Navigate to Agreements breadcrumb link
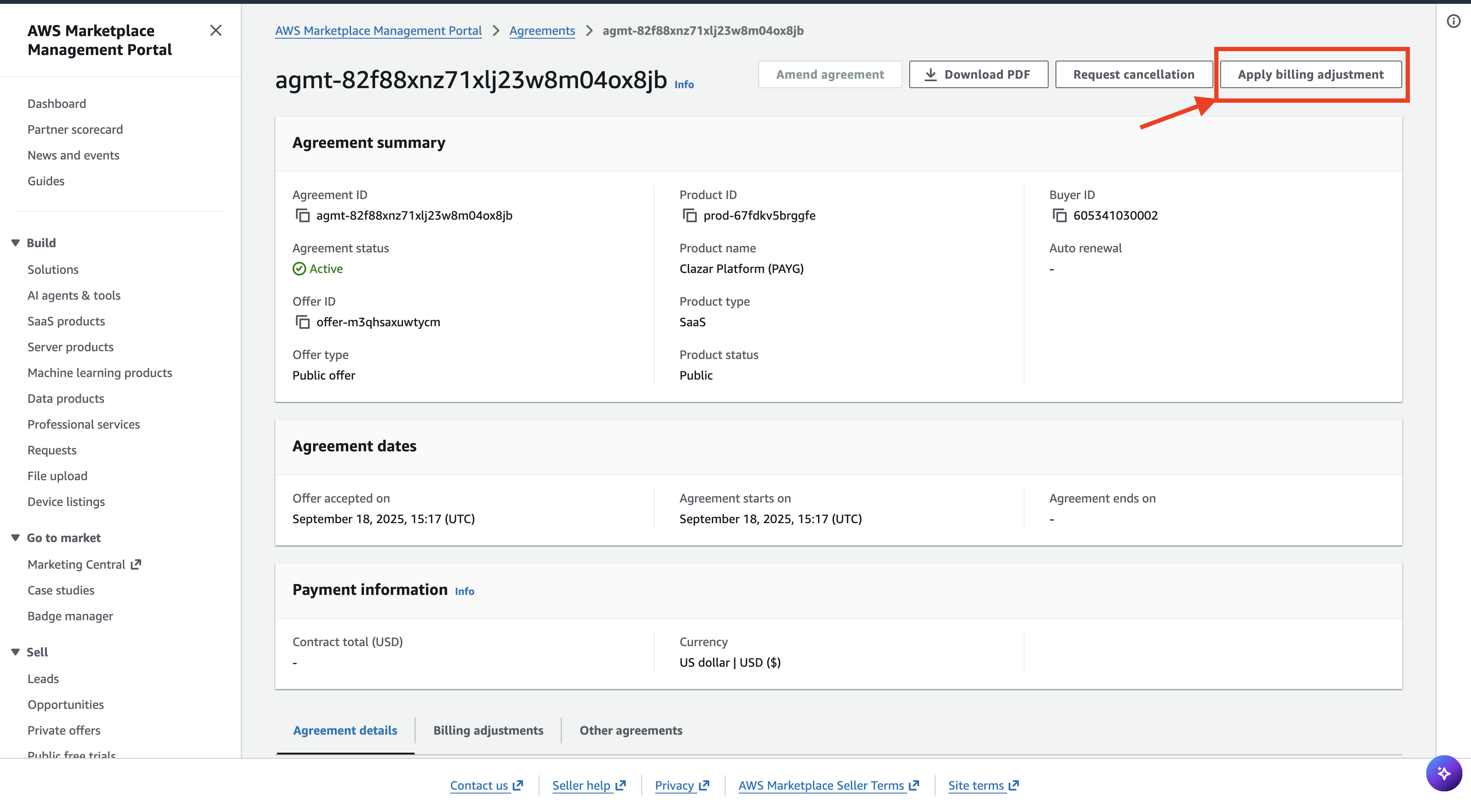The image size is (1471, 812). click(542, 31)
